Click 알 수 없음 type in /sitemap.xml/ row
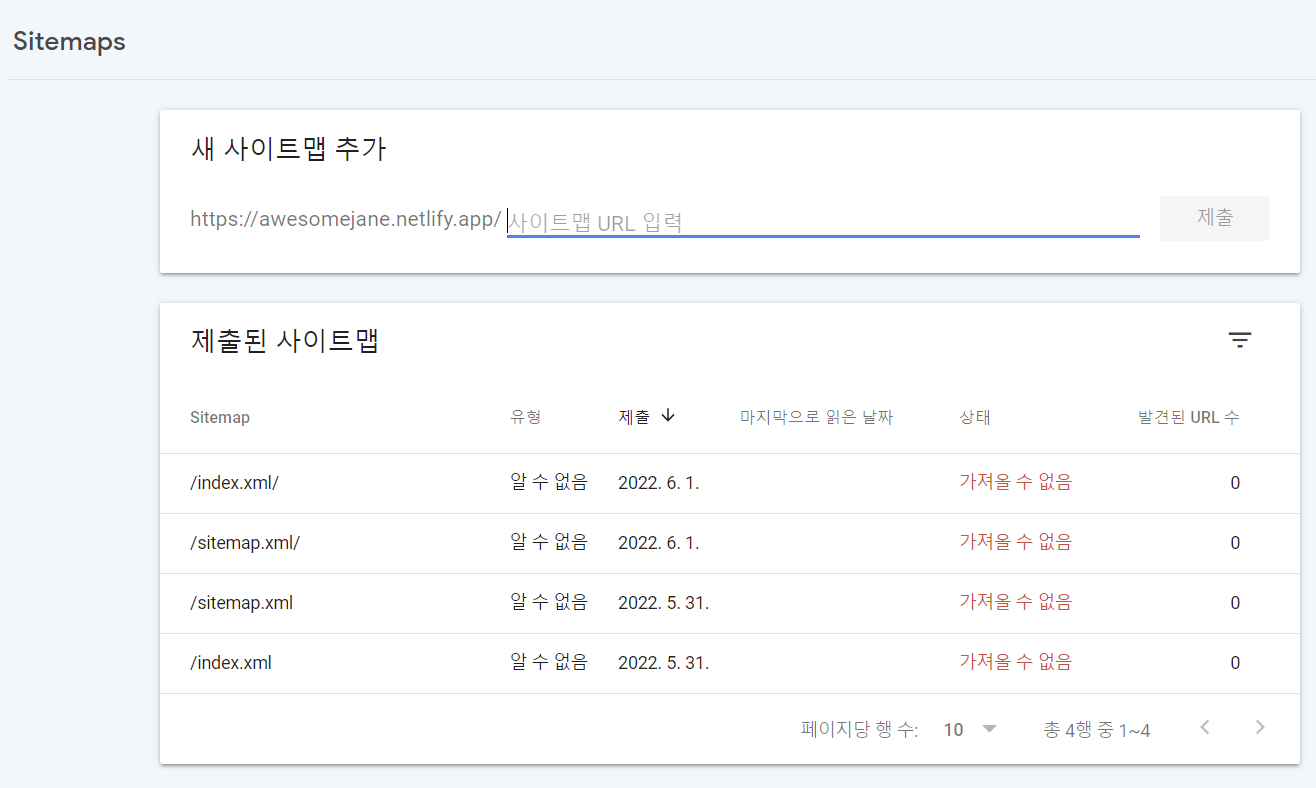This screenshot has width=1316, height=788. coord(549,542)
